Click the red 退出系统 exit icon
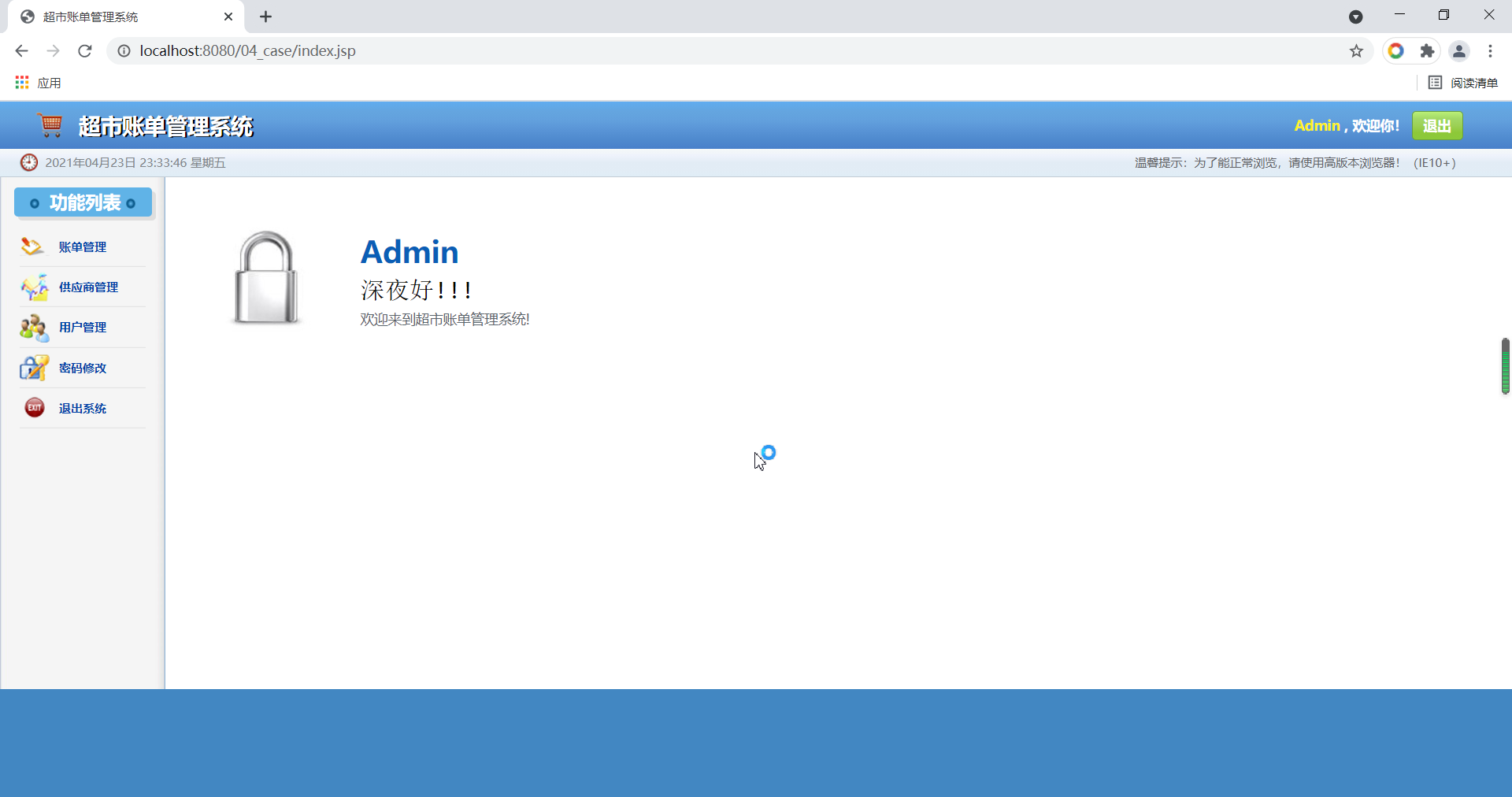The width and height of the screenshot is (1512, 797). (x=35, y=407)
